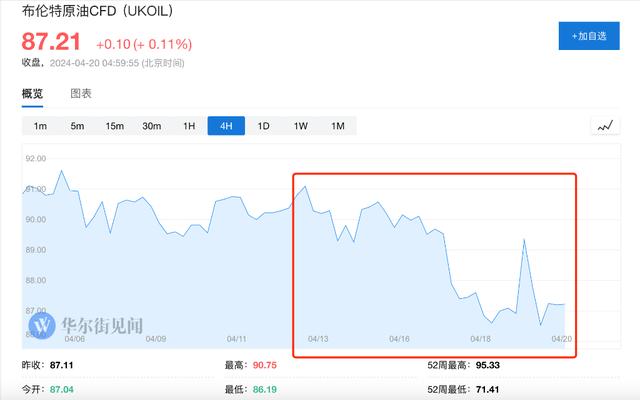Switch to the 概览 tab
Image resolution: width=640 pixels, height=400 pixels.
pos(32,94)
